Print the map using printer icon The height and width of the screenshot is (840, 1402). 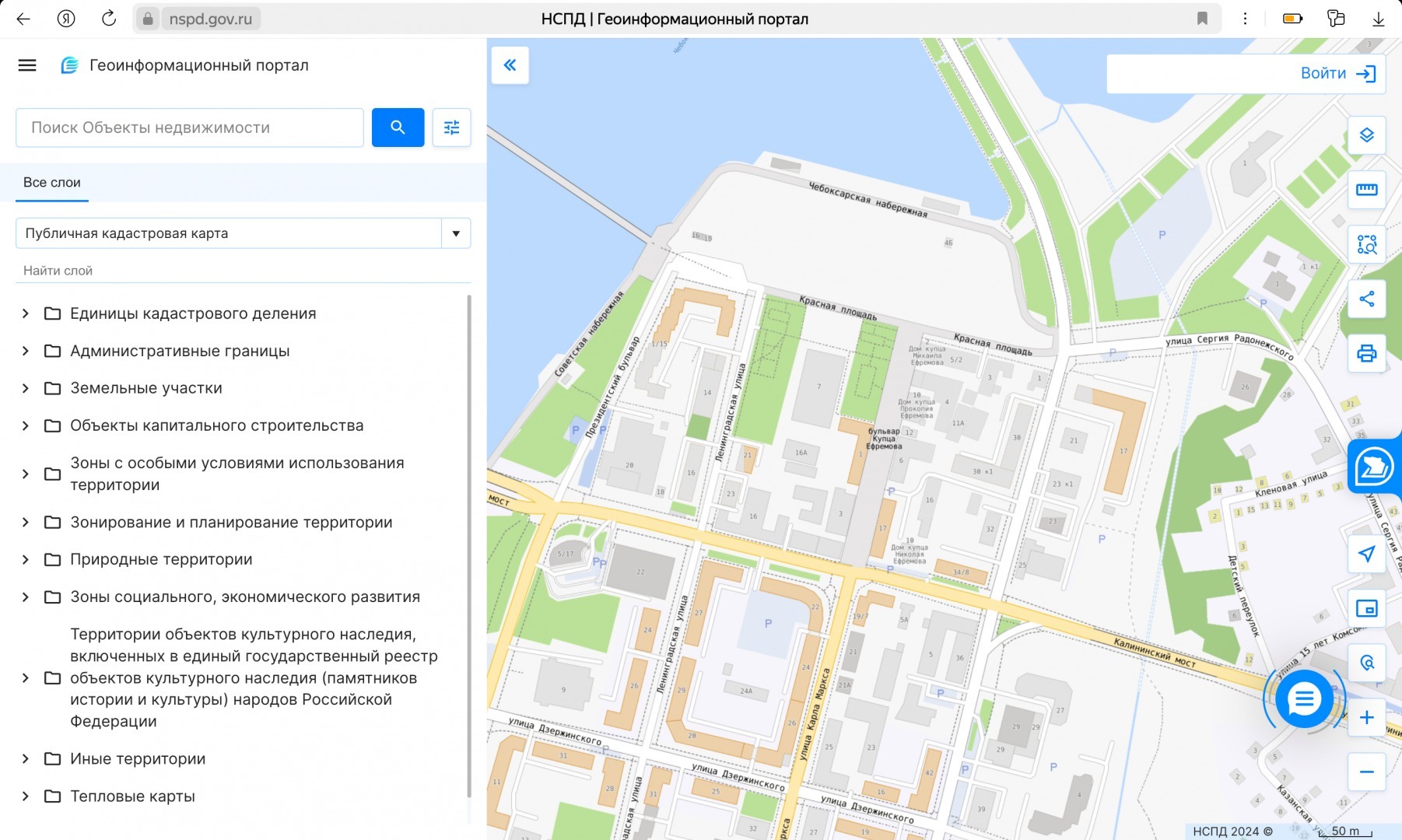(x=1366, y=353)
